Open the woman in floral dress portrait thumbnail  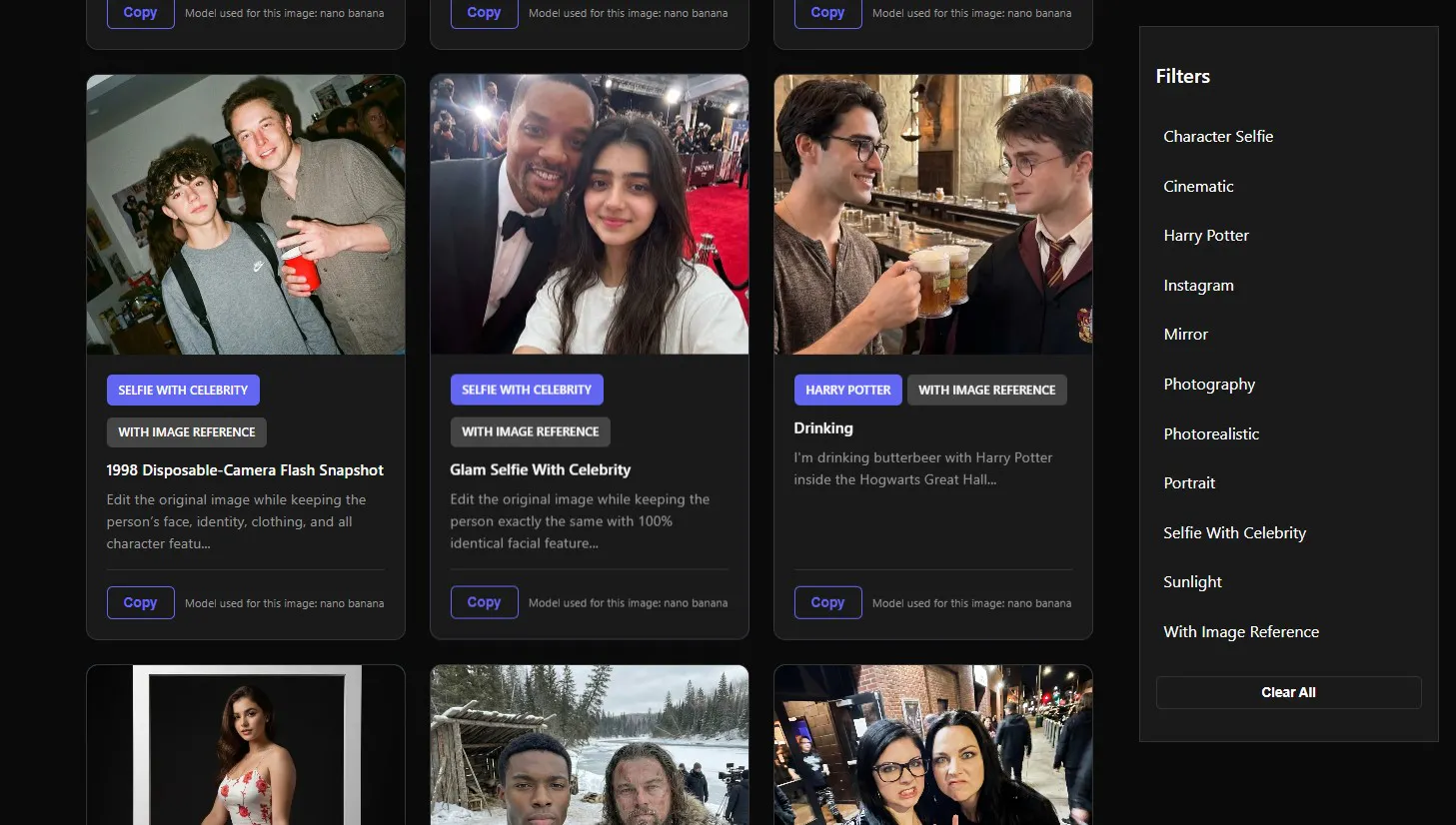pos(246,745)
